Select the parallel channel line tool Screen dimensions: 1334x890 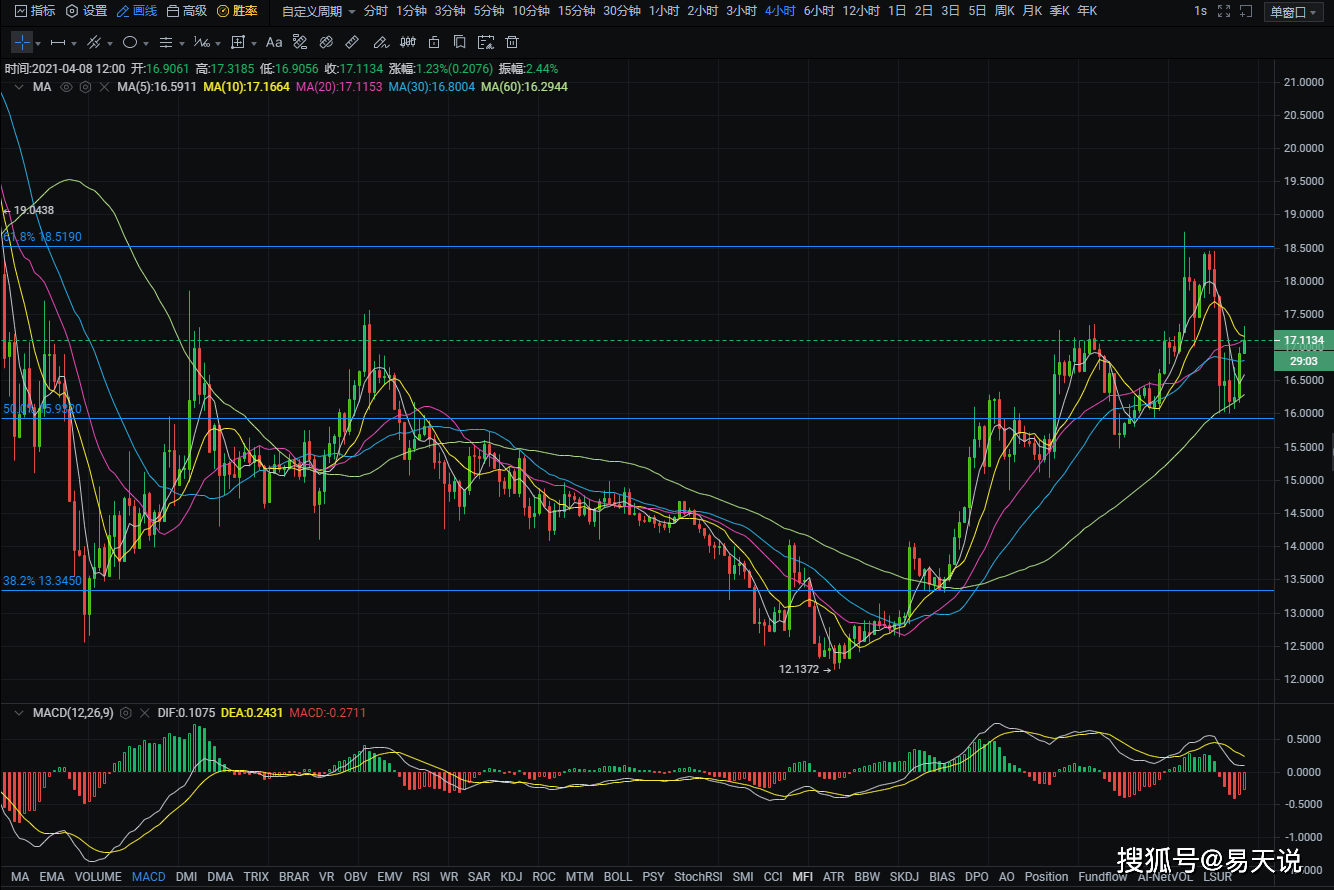tap(94, 43)
